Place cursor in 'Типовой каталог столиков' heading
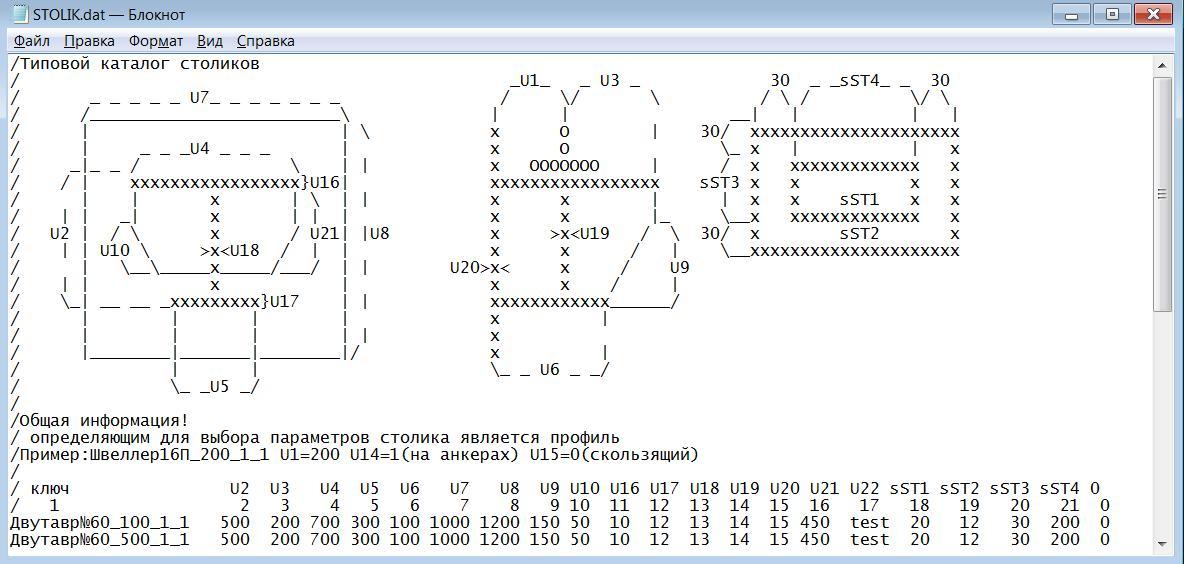The width and height of the screenshot is (1184, 564). pyautogui.click(x=139, y=64)
